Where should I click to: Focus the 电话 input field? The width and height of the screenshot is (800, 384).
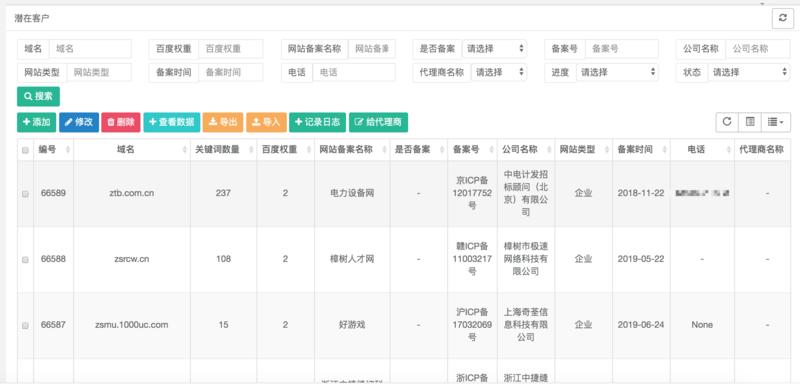coord(354,72)
